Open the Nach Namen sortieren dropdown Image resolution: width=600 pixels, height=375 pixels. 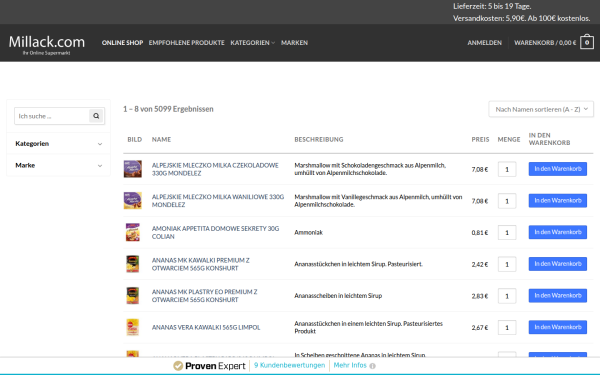click(x=541, y=109)
